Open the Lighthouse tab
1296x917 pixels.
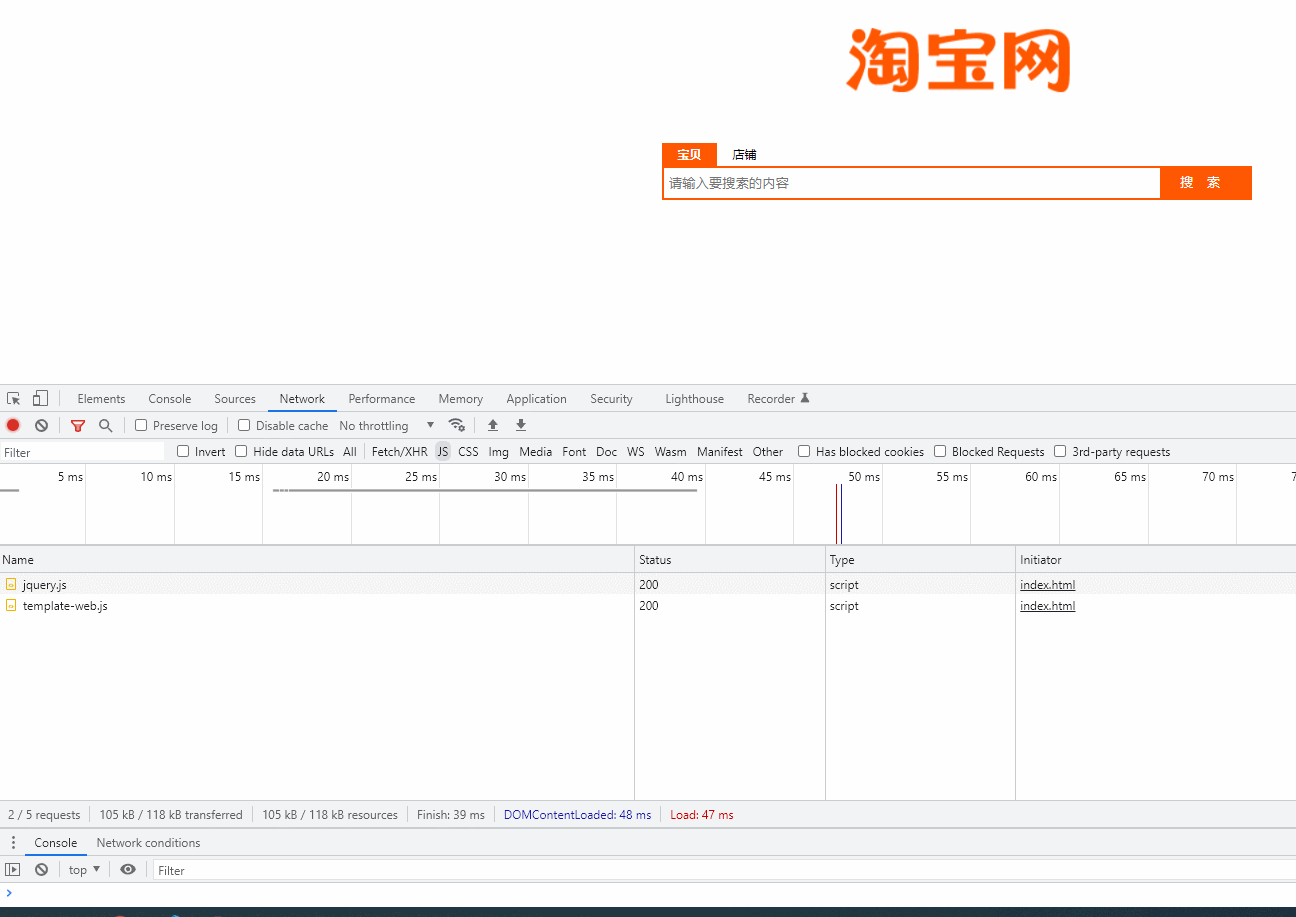click(x=694, y=398)
